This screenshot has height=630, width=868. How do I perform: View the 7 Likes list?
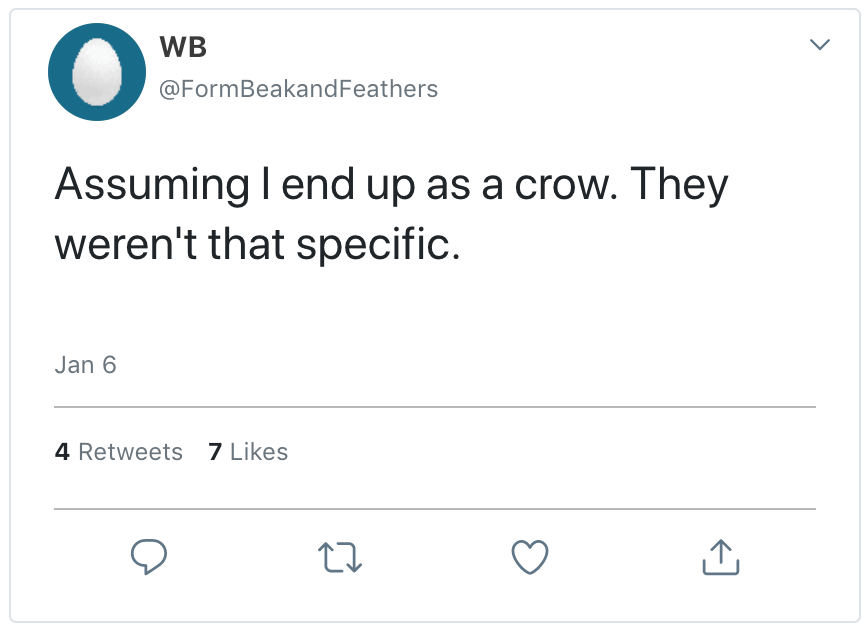(x=248, y=452)
